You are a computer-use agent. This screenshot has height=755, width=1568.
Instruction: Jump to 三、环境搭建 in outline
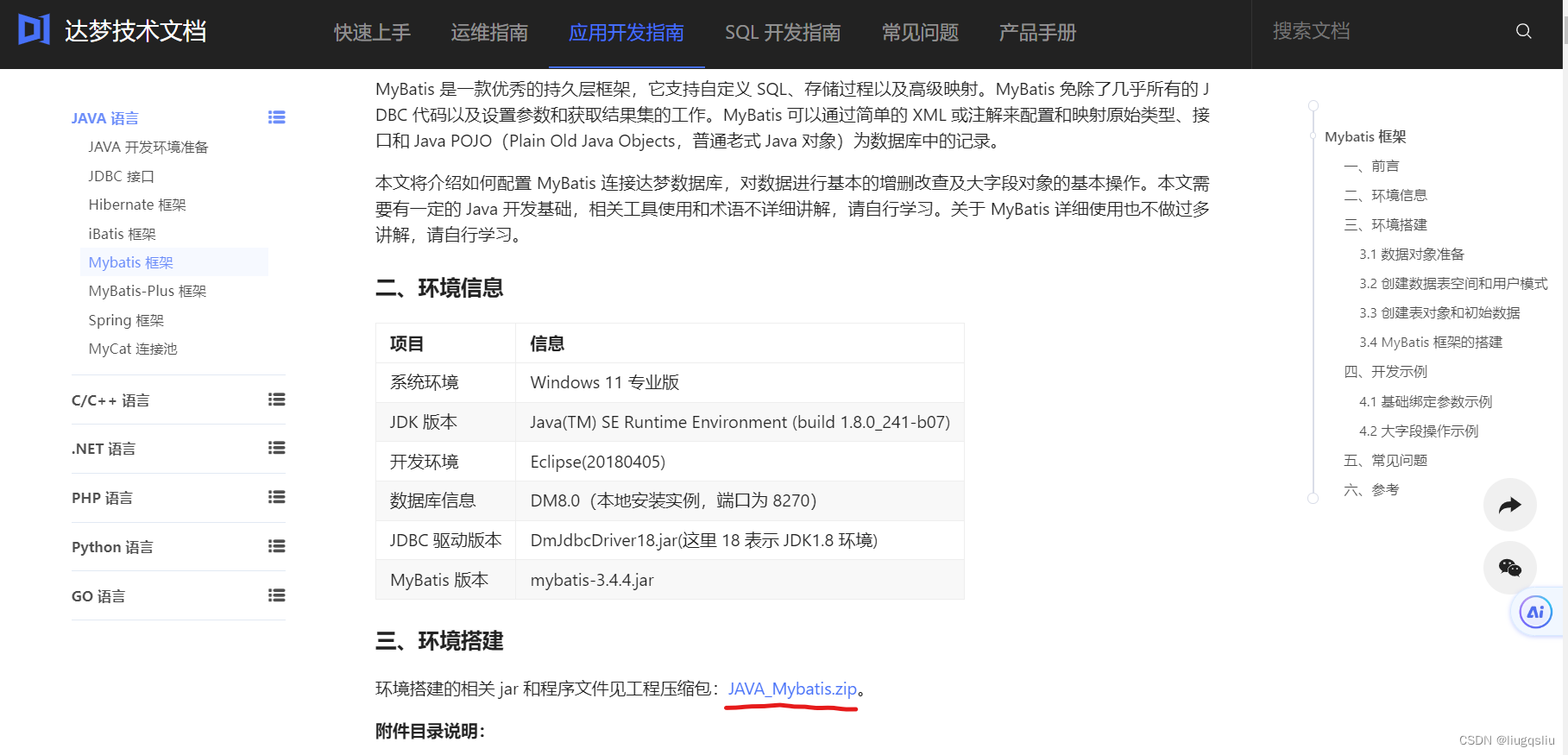click(x=1385, y=224)
